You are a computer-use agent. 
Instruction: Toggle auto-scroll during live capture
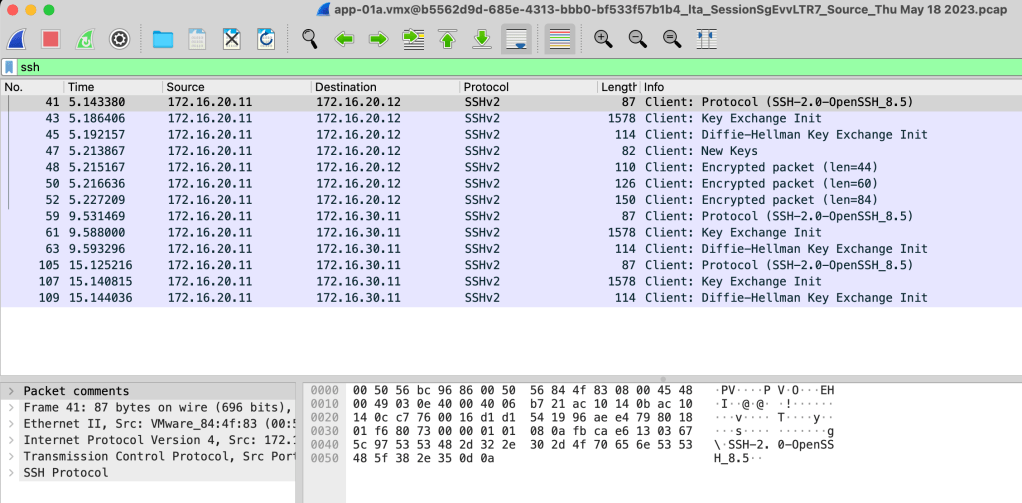(x=516, y=39)
